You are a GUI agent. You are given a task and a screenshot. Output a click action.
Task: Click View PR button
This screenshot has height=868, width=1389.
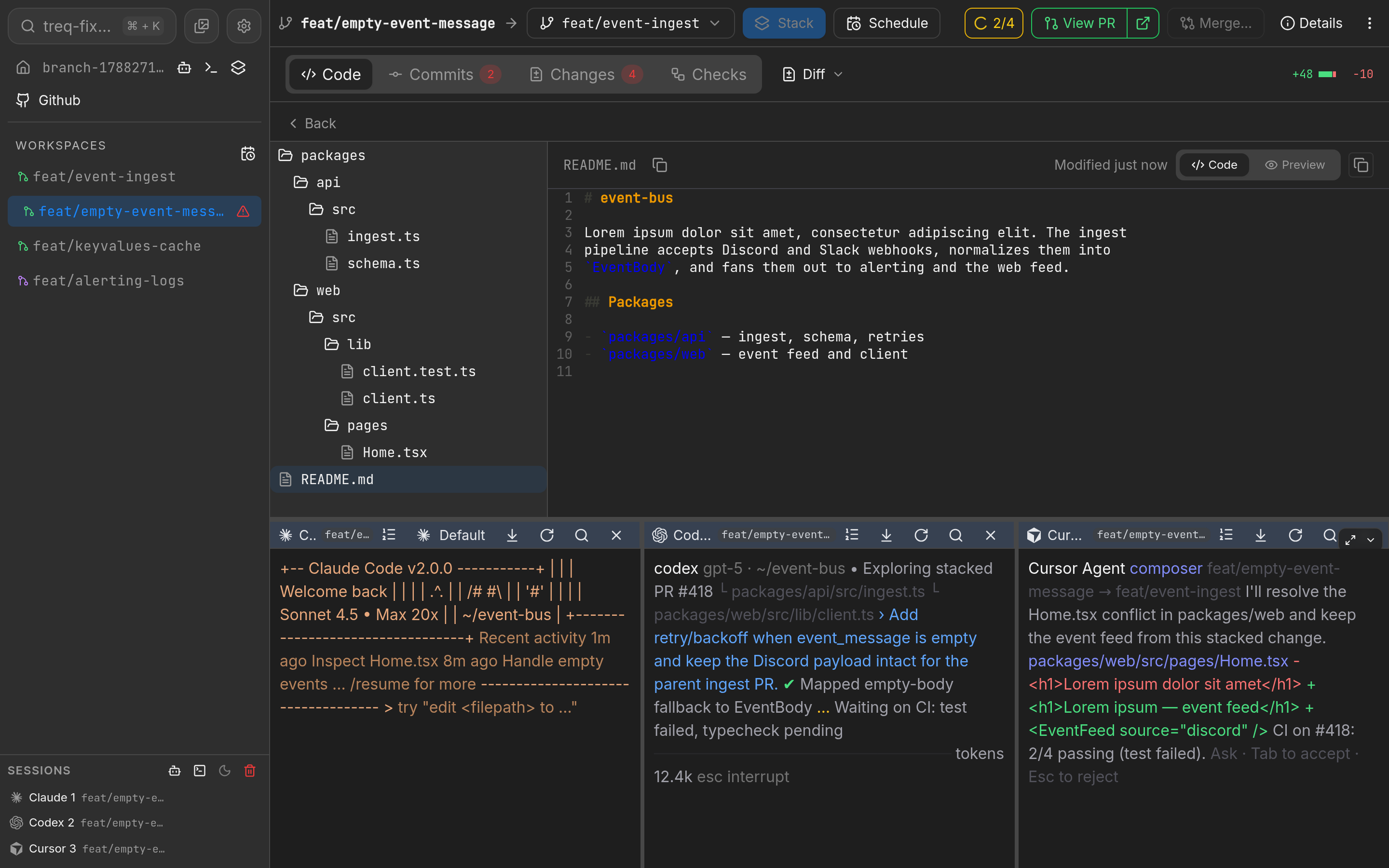(1080, 23)
